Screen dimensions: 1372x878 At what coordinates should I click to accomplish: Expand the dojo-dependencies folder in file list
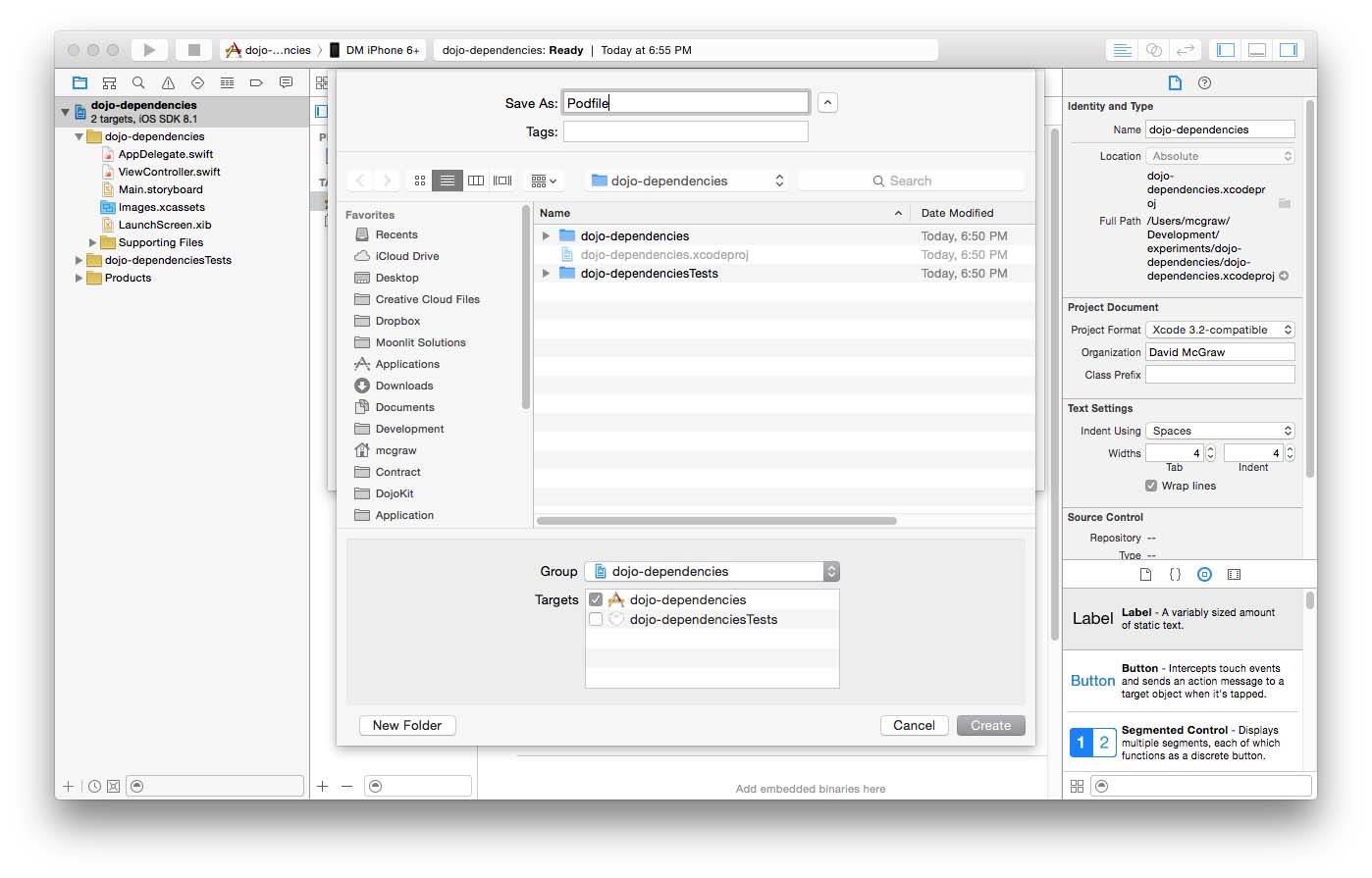click(x=547, y=235)
